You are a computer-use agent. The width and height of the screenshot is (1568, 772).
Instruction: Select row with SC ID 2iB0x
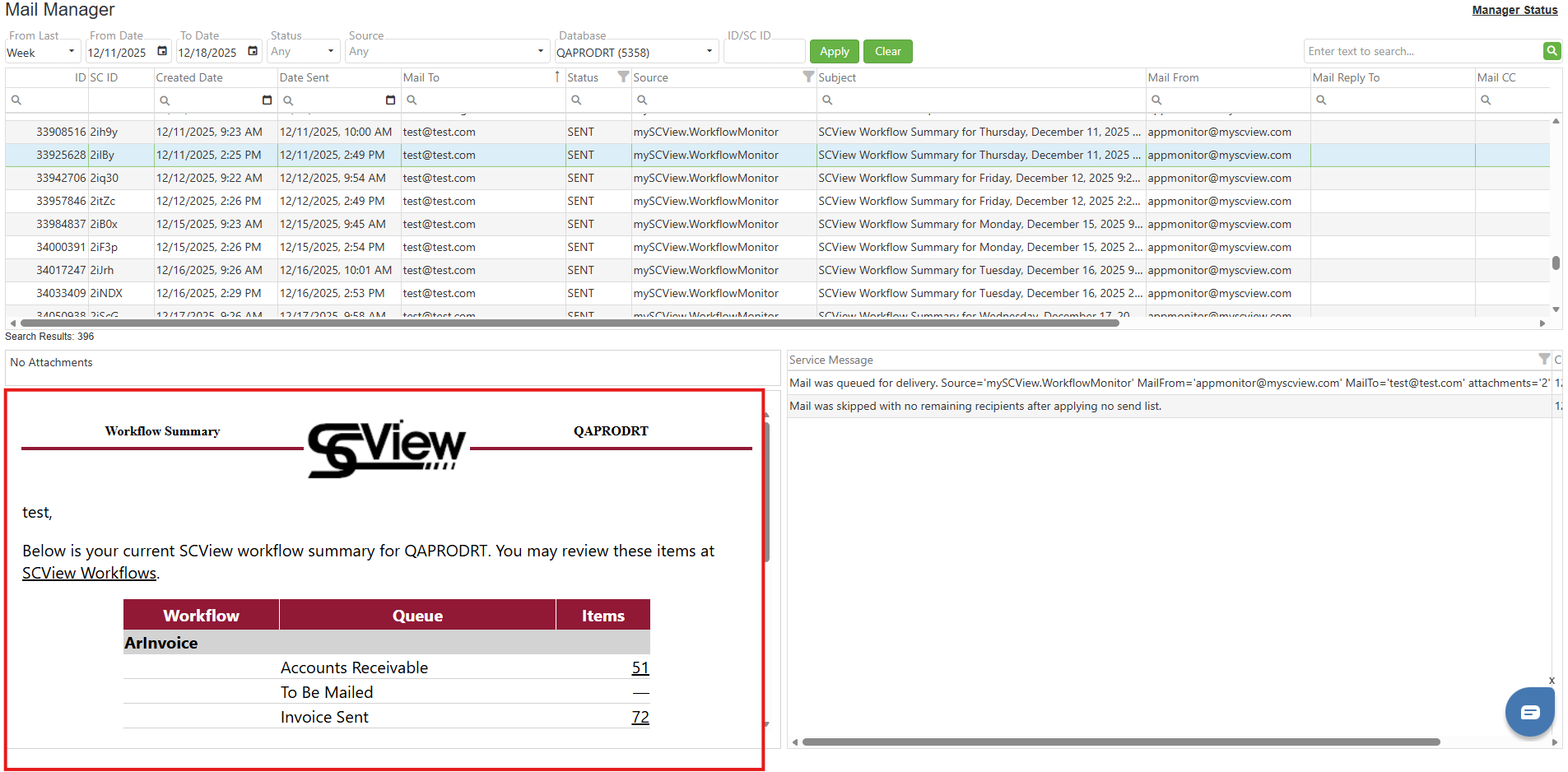778,224
